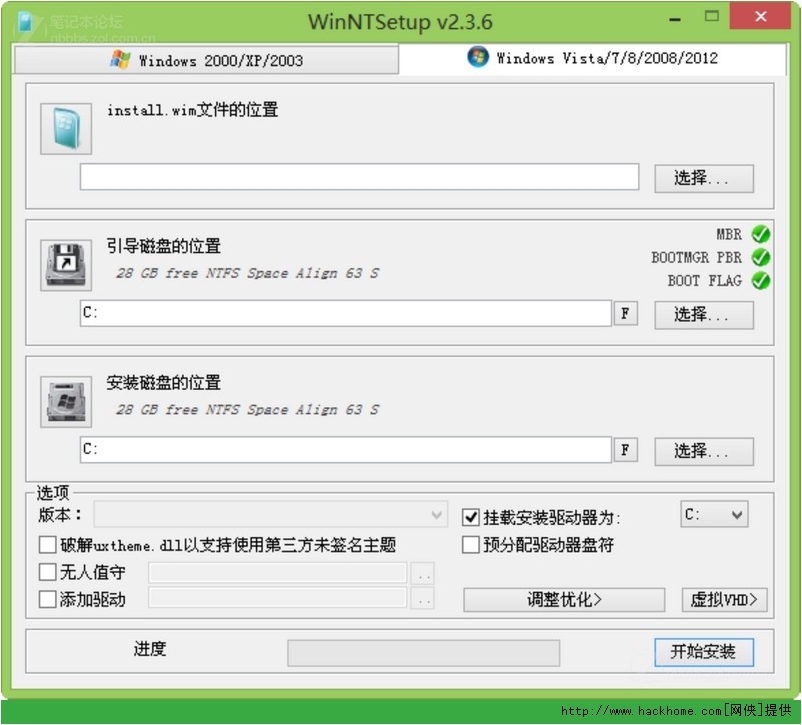Click the 安装磁盘的位置 heading
Screen dimensions: 802x725
(164, 383)
